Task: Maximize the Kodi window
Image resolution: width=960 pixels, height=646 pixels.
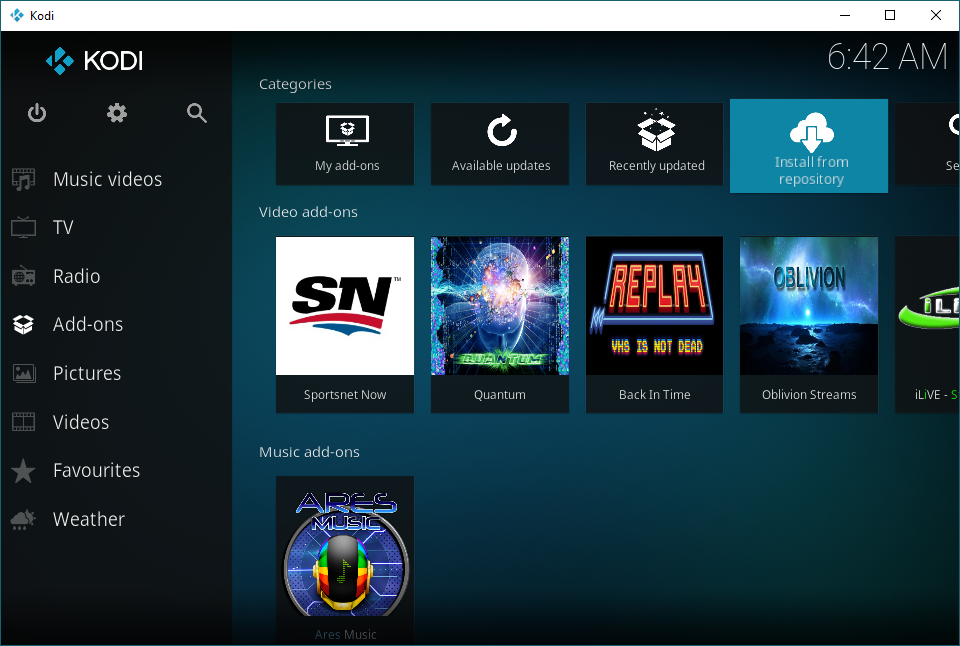Action: coord(890,15)
